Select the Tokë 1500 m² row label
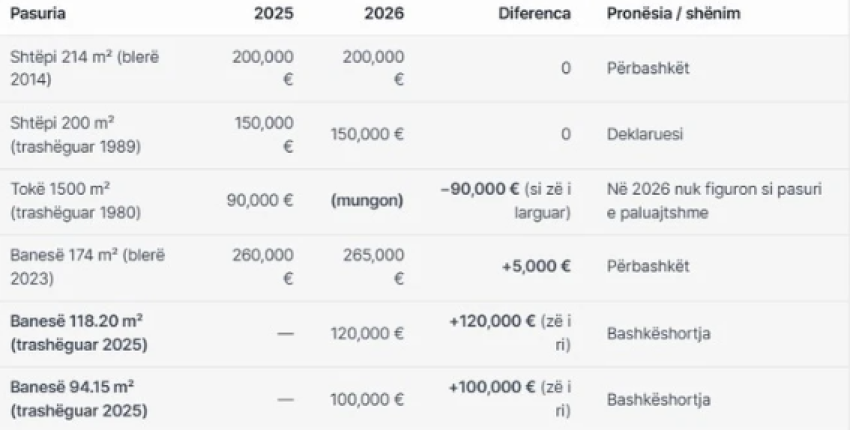This screenshot has width=850, height=430. (75, 200)
